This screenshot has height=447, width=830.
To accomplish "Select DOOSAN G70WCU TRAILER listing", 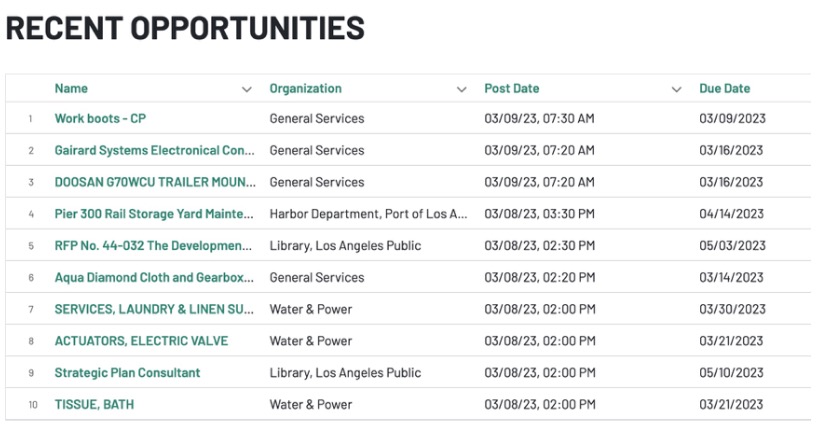I will [155, 182].
